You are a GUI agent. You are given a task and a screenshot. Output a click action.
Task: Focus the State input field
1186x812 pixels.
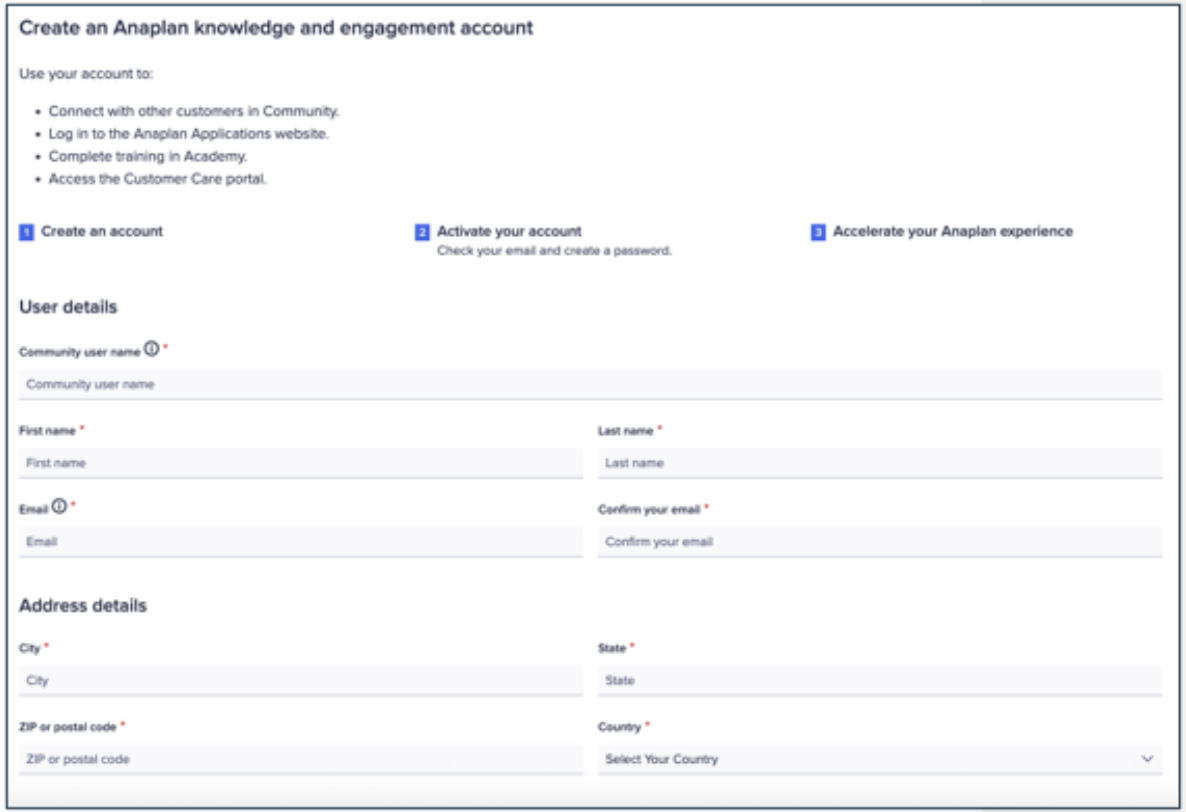880,680
